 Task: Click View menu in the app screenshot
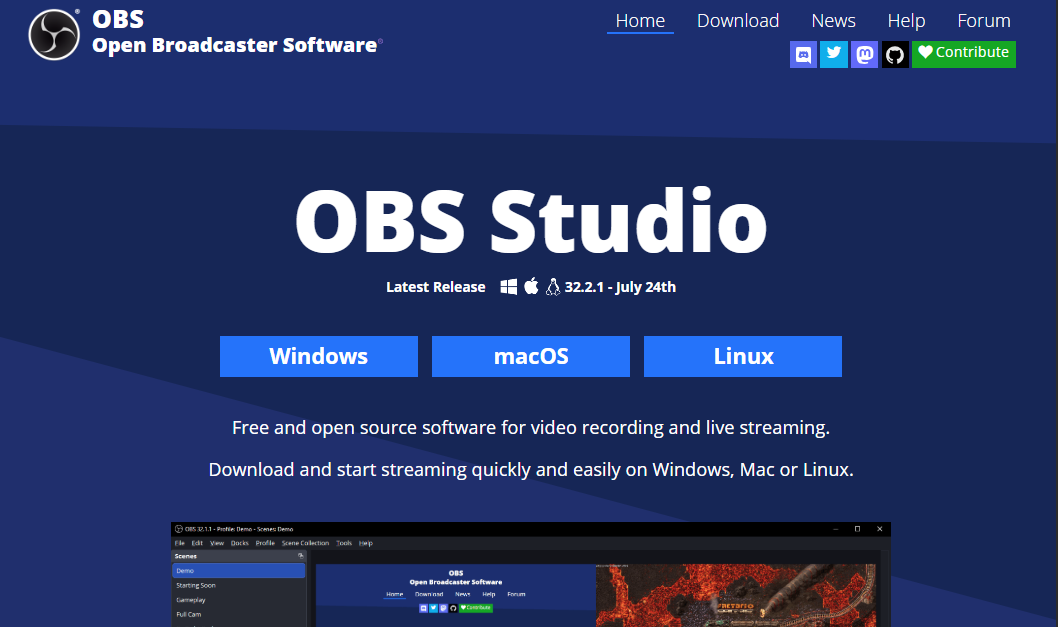pos(217,543)
